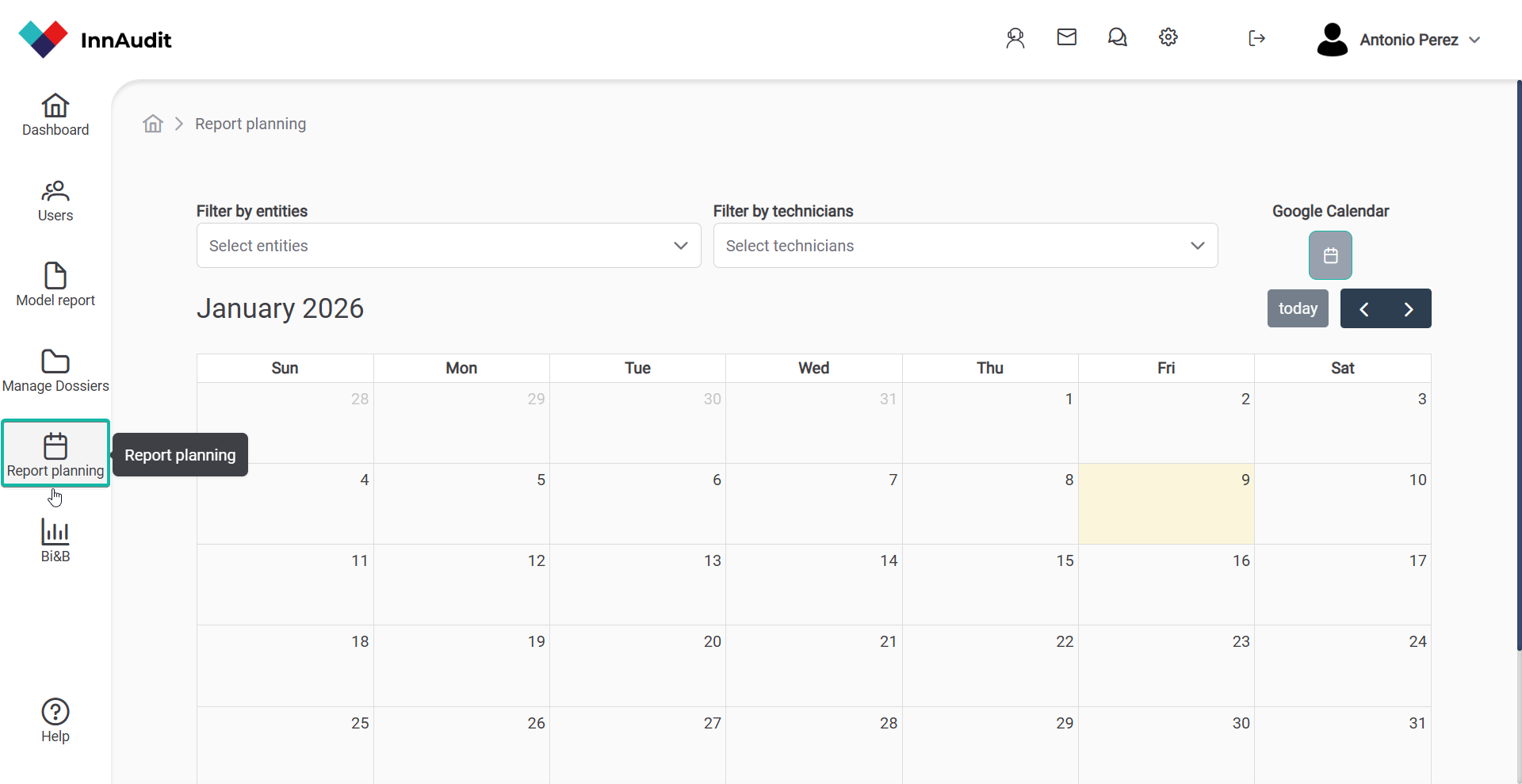The width and height of the screenshot is (1522, 784).
Task: Open settings gear in top bar
Action: (1168, 37)
